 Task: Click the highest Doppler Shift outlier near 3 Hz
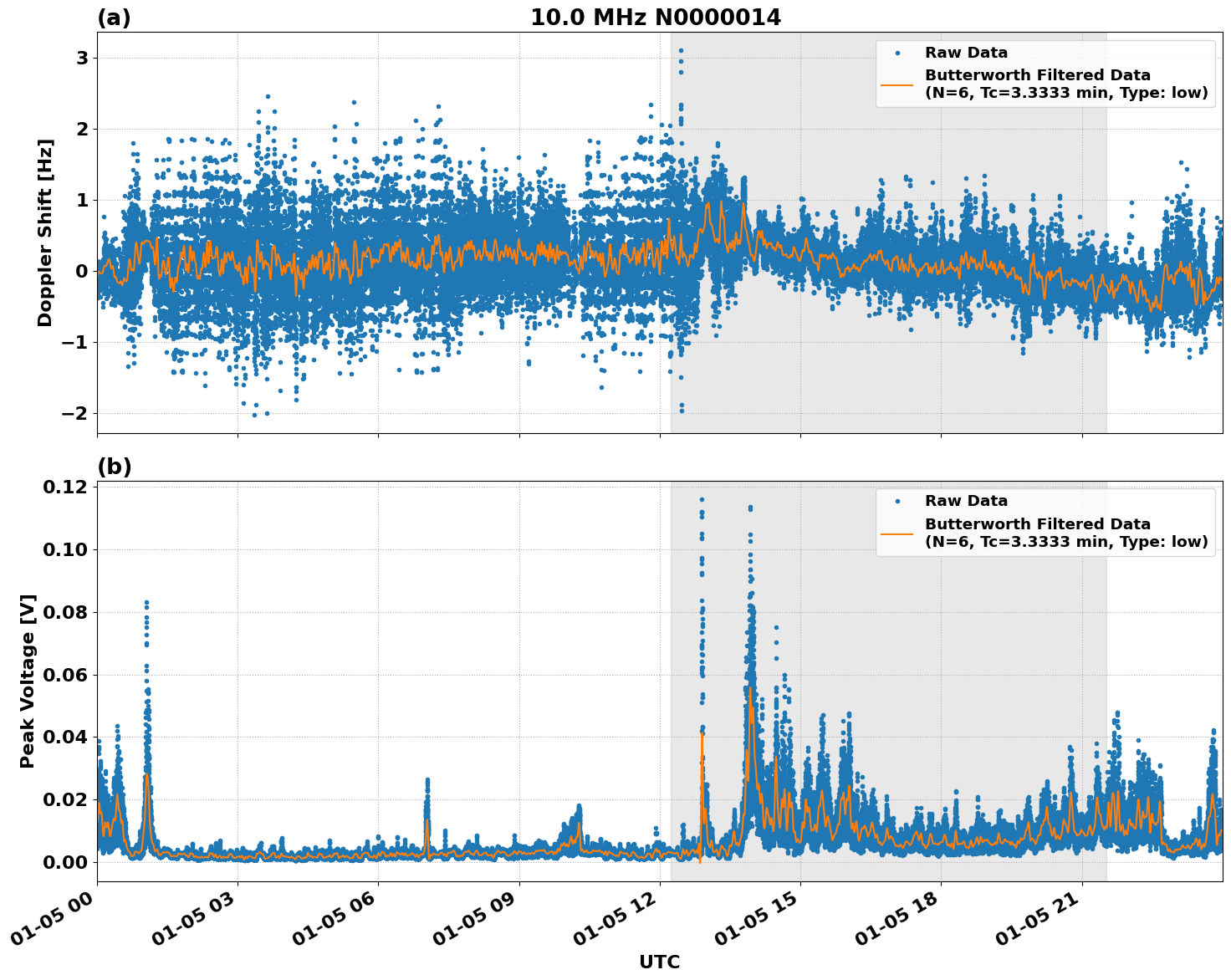(x=679, y=48)
